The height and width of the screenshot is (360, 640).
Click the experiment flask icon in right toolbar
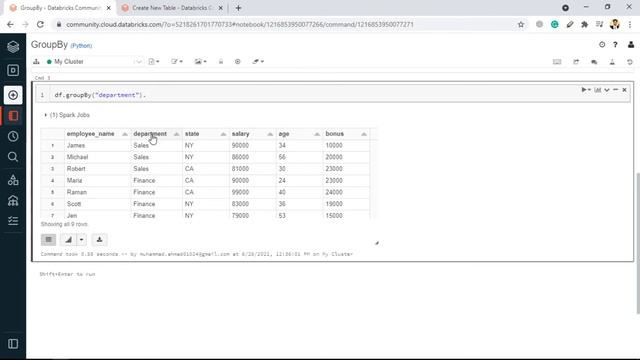tap(612, 62)
